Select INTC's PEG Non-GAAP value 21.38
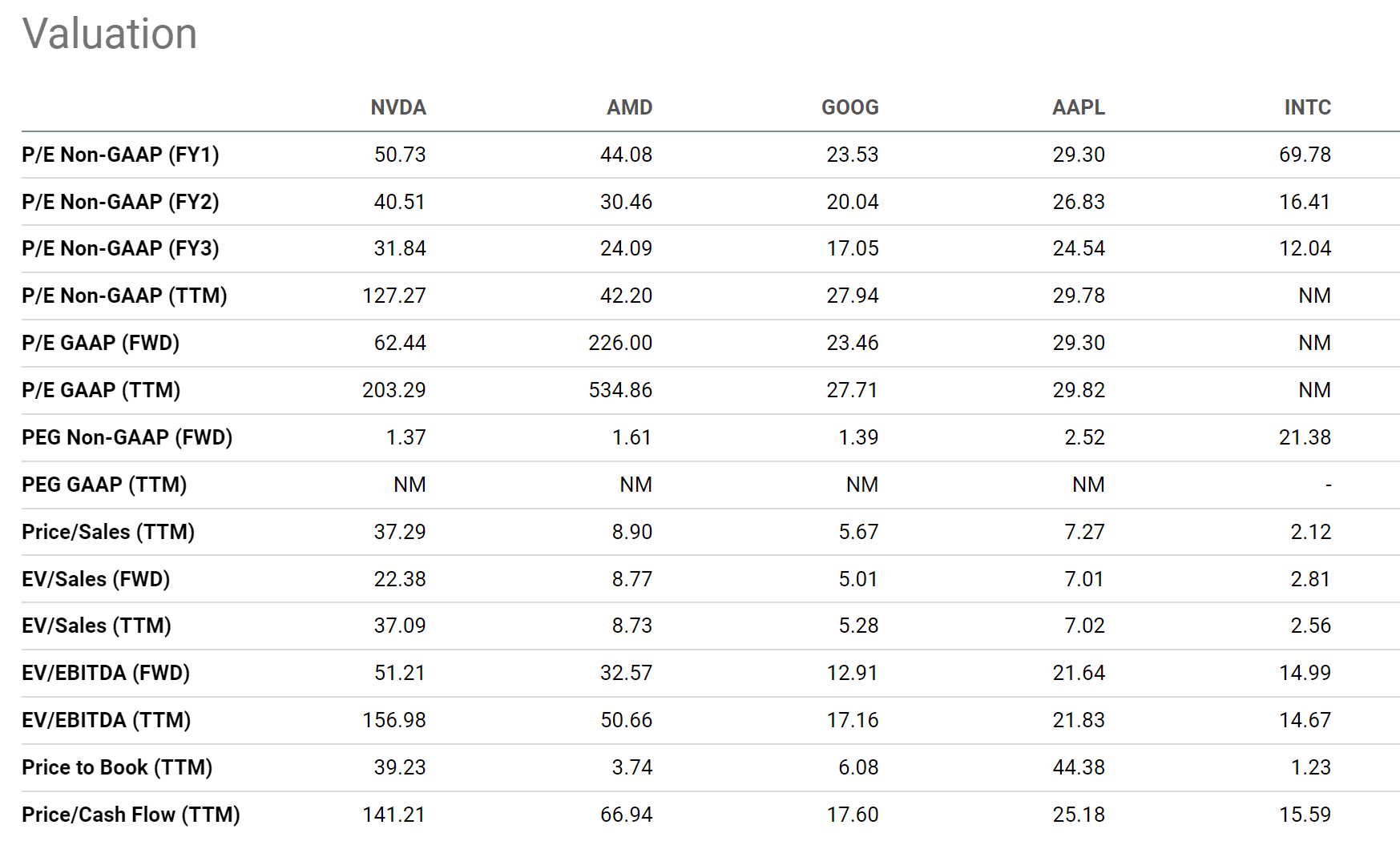Image resolution: width=1400 pixels, height=841 pixels. (1305, 437)
